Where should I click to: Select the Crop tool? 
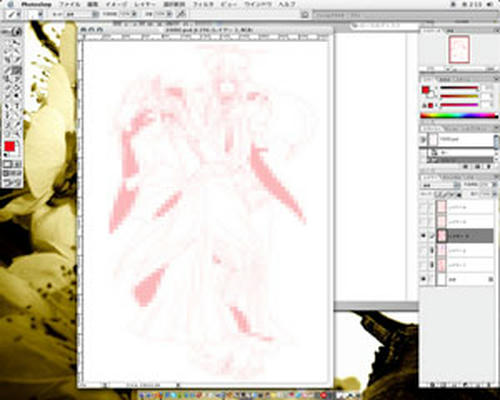tap(7, 60)
